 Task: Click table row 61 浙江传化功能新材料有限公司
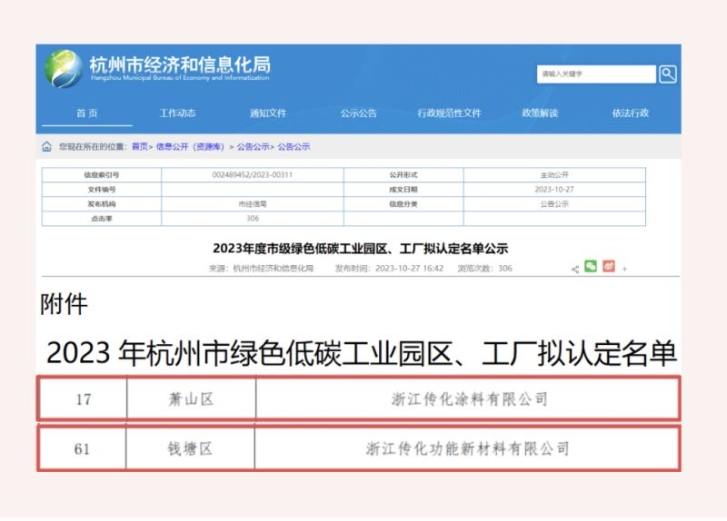pyautogui.click(x=469, y=449)
